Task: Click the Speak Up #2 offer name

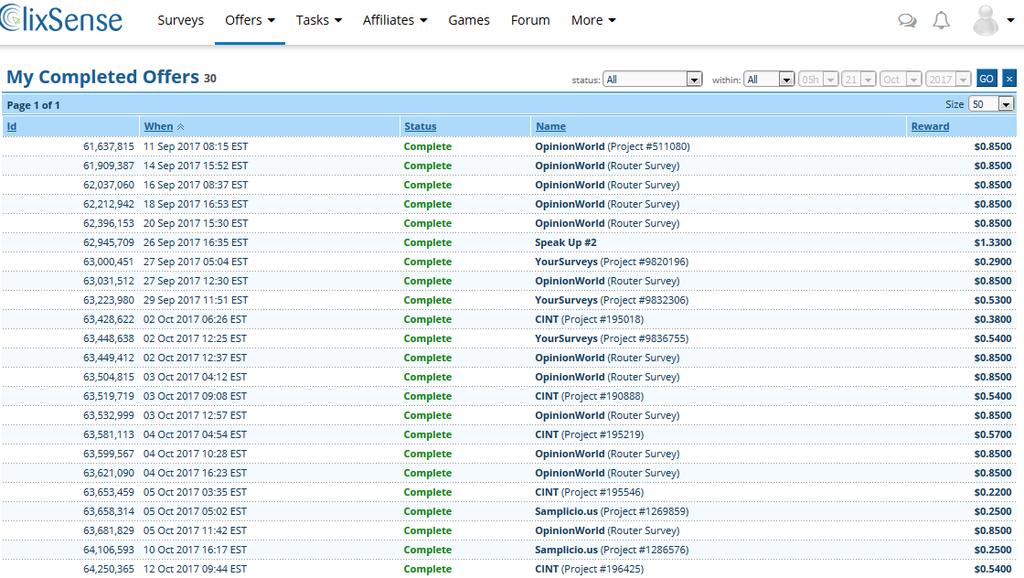Action: click(x=566, y=243)
